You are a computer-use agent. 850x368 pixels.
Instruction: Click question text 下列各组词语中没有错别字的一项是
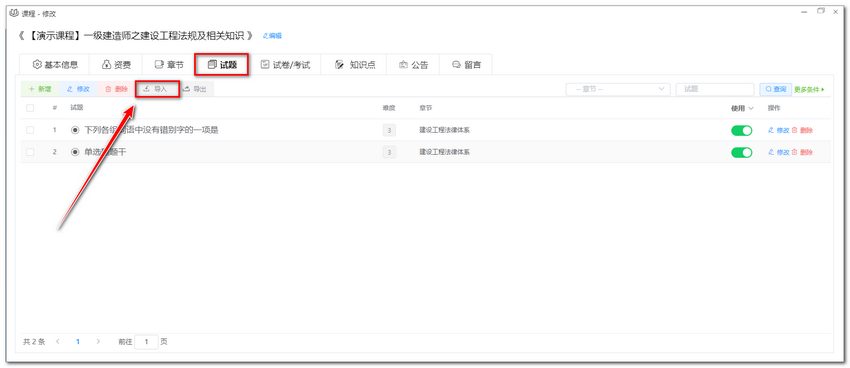pyautogui.click(x=151, y=130)
